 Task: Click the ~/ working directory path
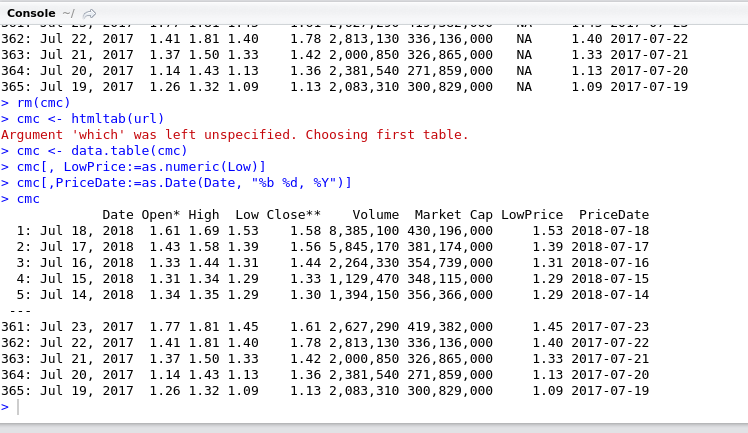point(68,12)
